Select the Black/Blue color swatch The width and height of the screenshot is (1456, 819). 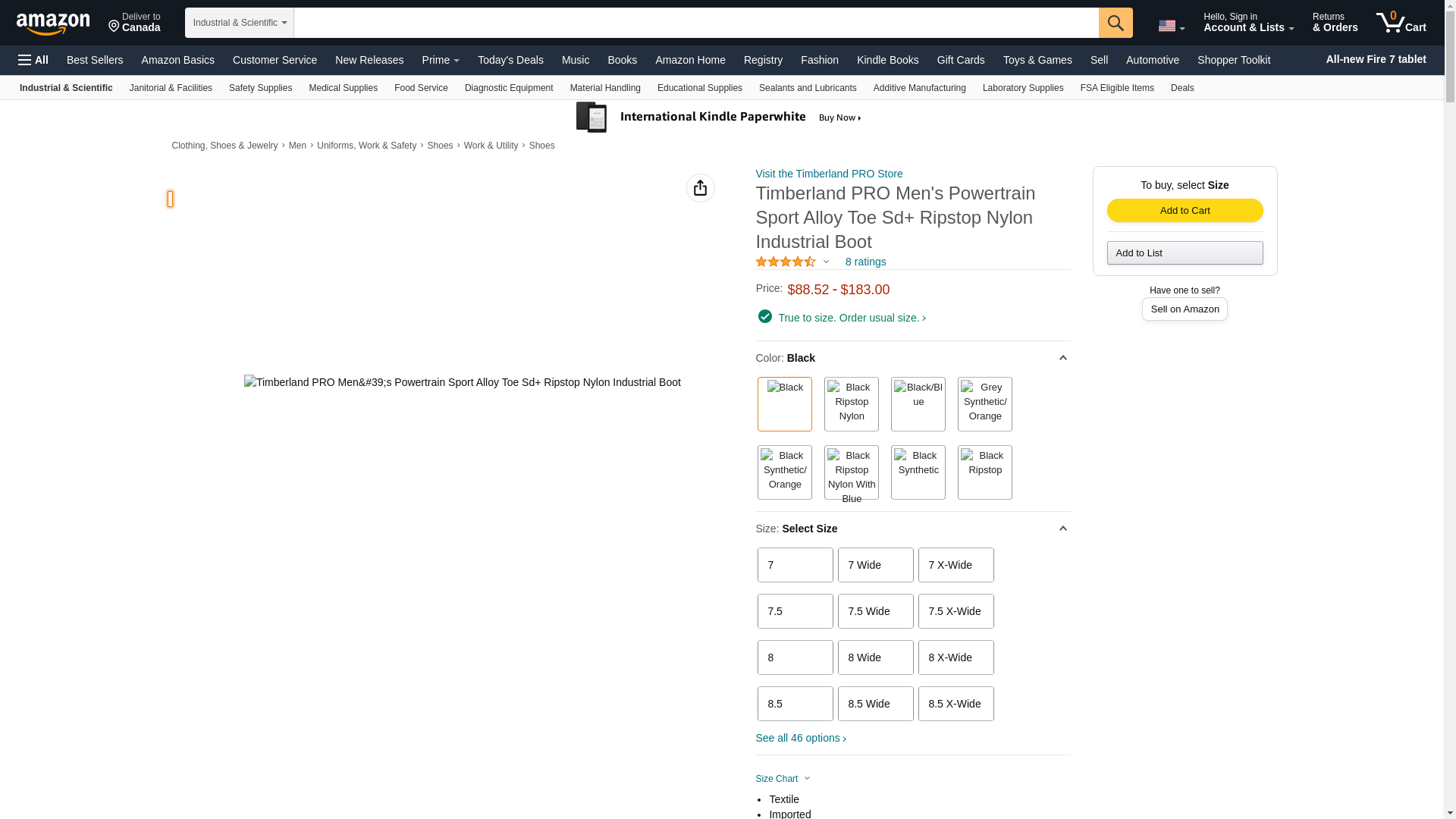(918, 404)
